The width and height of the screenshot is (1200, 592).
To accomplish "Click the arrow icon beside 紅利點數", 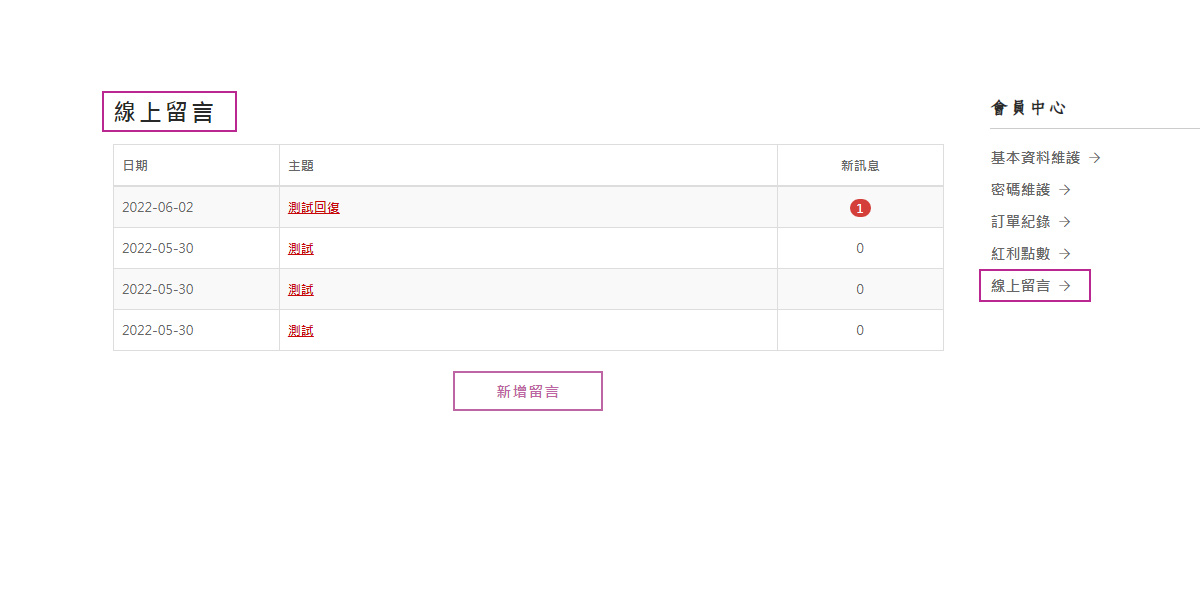I will 1065,254.
